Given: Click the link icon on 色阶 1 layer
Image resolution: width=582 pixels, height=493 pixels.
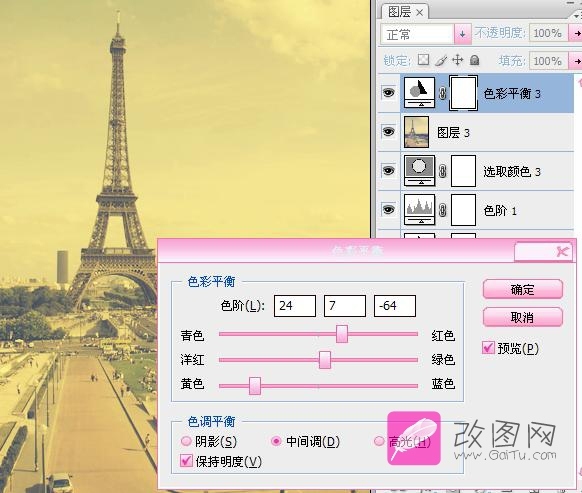Looking at the screenshot, I should [442, 210].
